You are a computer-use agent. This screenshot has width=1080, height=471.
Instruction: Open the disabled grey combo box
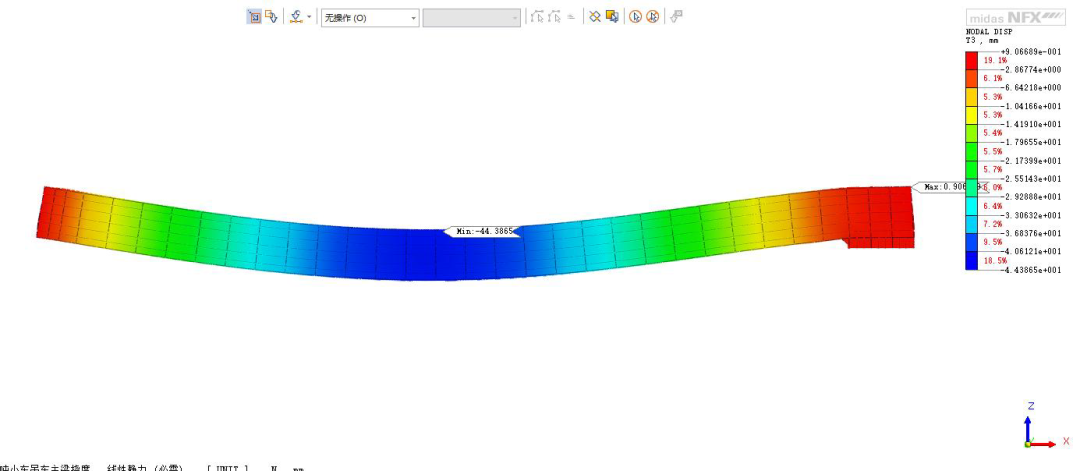coord(472,17)
